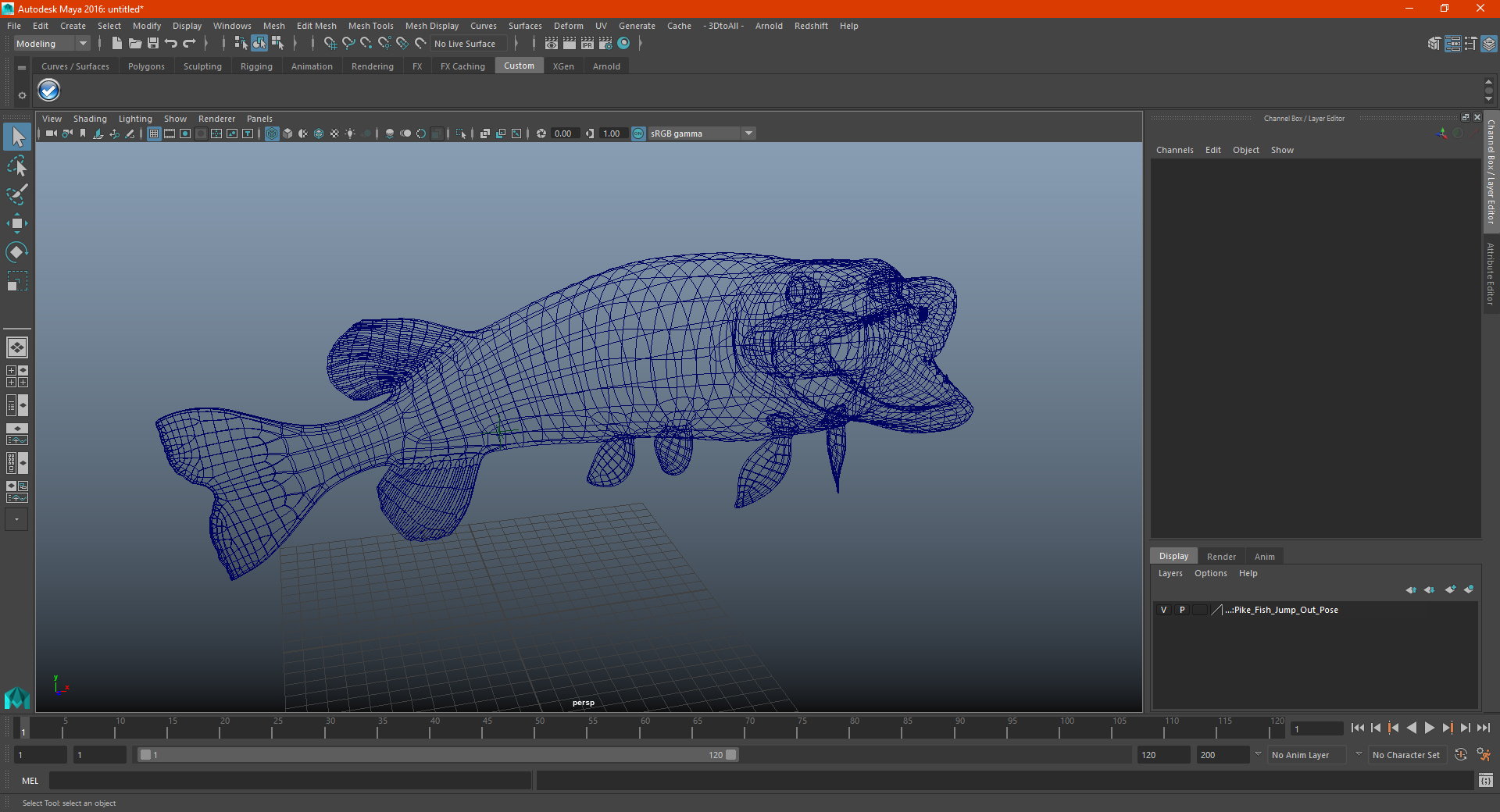
Task: Click the viewport gamma value field 1.00
Action: click(613, 134)
